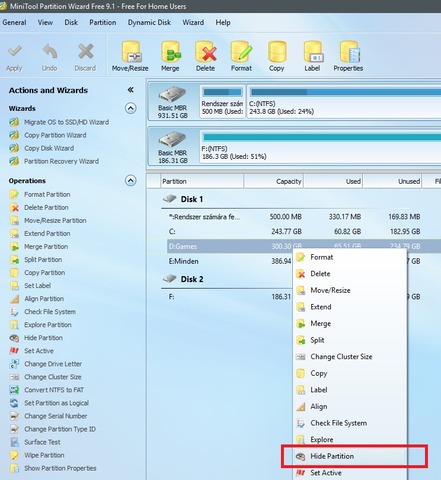Collapse the Wizards section
Screen dimensions: 441x480
(130, 108)
